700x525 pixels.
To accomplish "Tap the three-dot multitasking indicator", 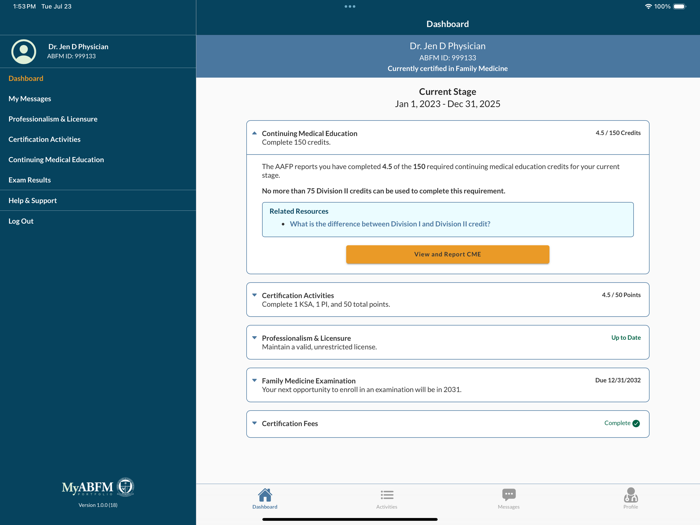I will (350, 6).
